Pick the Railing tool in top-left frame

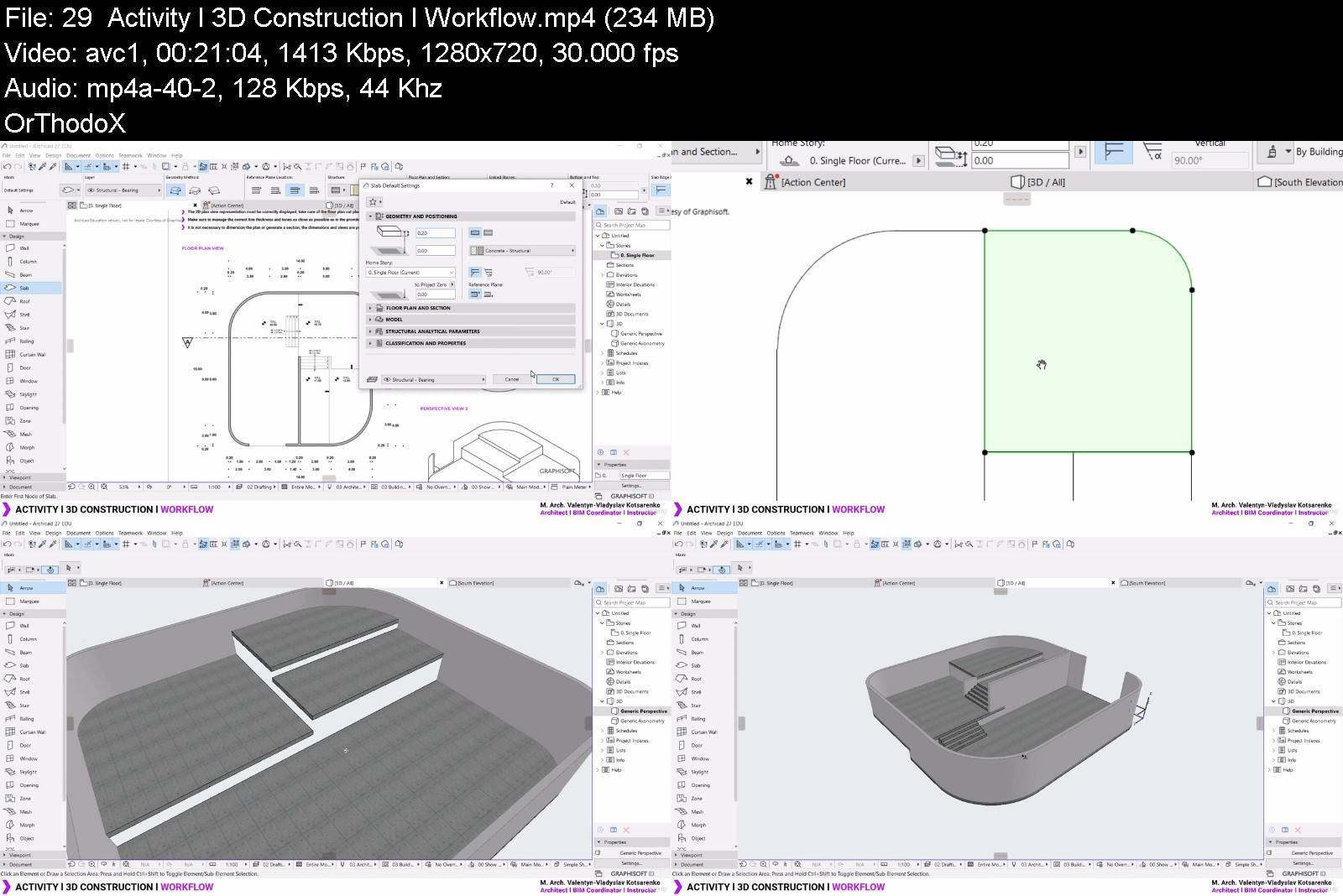(27, 341)
